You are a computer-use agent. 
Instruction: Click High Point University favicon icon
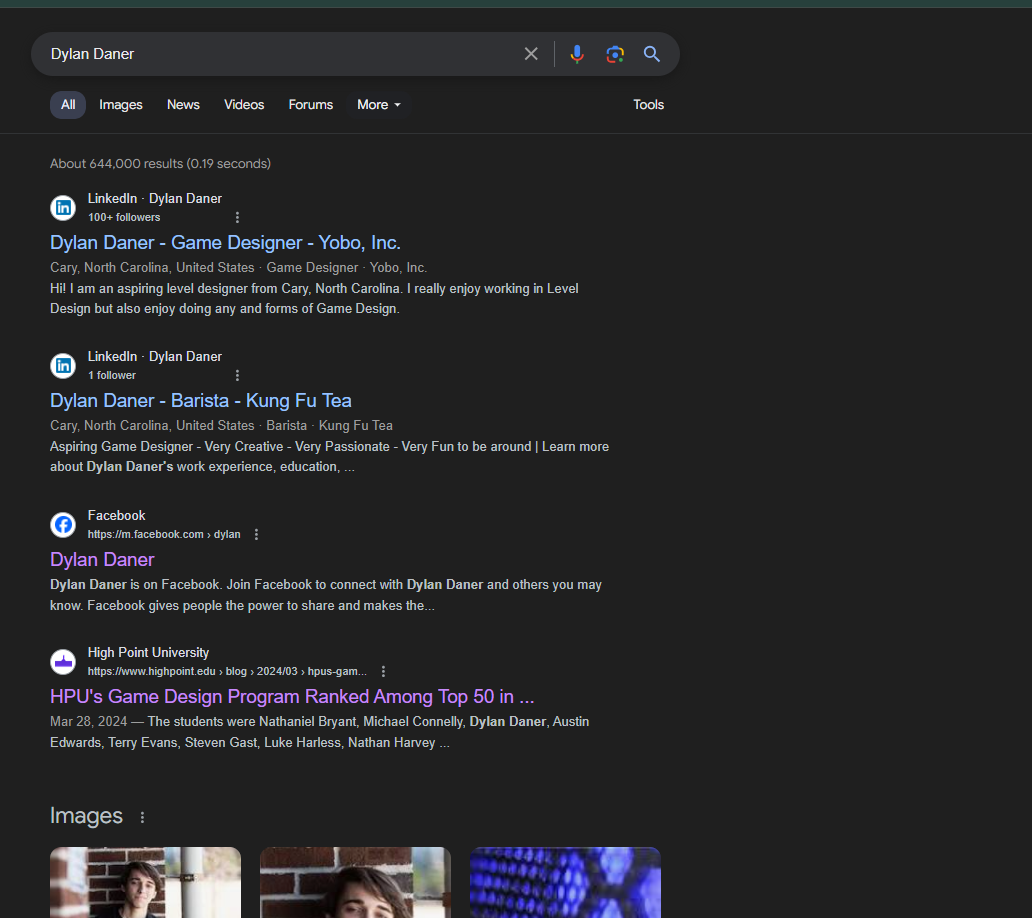pyautogui.click(x=63, y=662)
